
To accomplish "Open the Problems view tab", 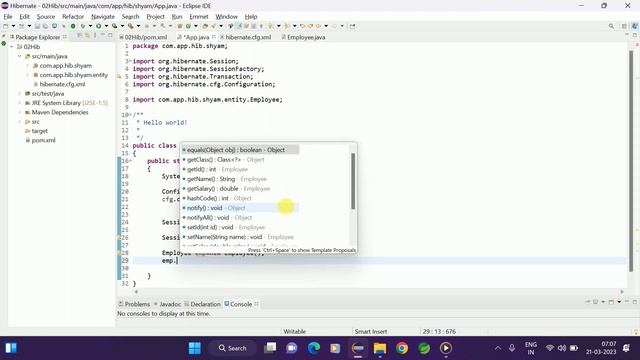I will (x=134, y=304).
